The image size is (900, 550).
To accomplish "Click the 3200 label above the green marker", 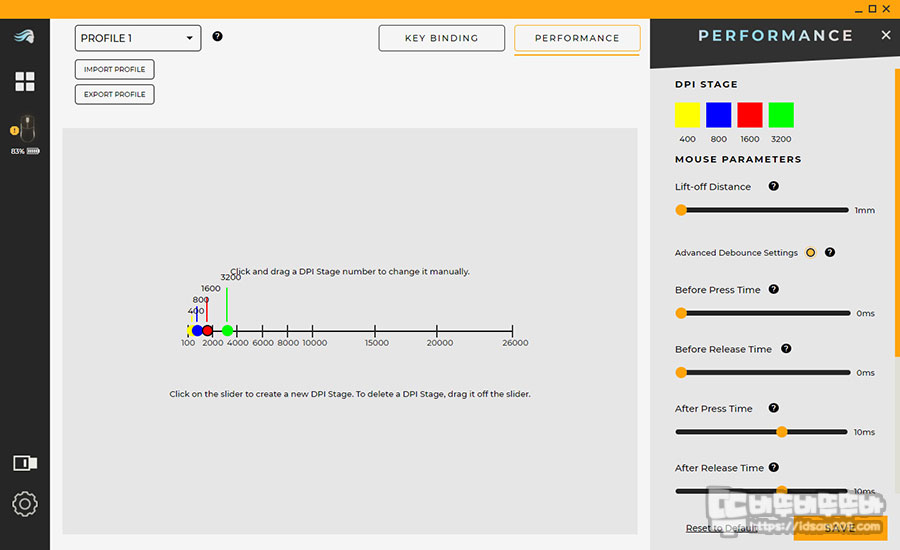I will pos(231,277).
